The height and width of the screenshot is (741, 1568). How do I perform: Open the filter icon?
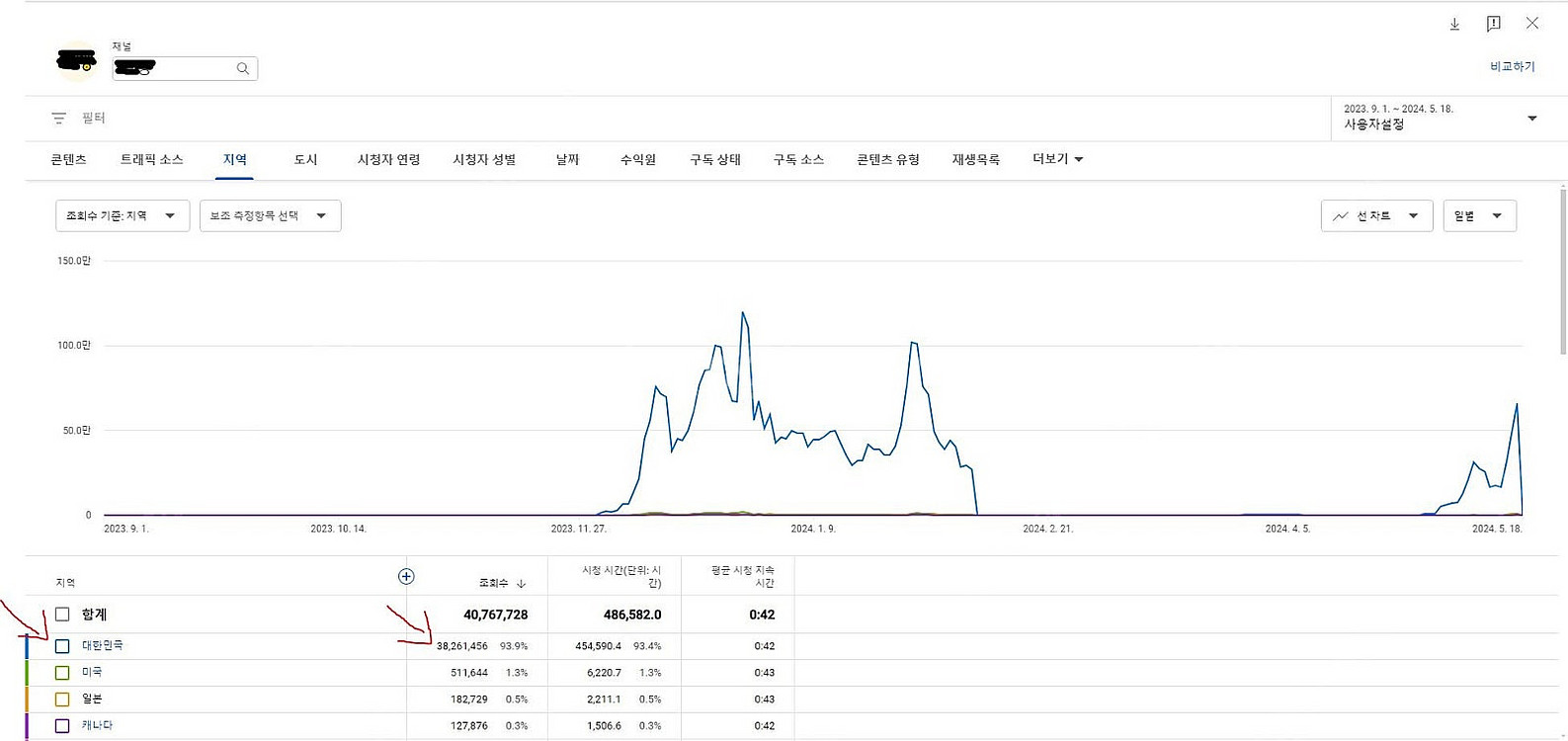pyautogui.click(x=58, y=118)
